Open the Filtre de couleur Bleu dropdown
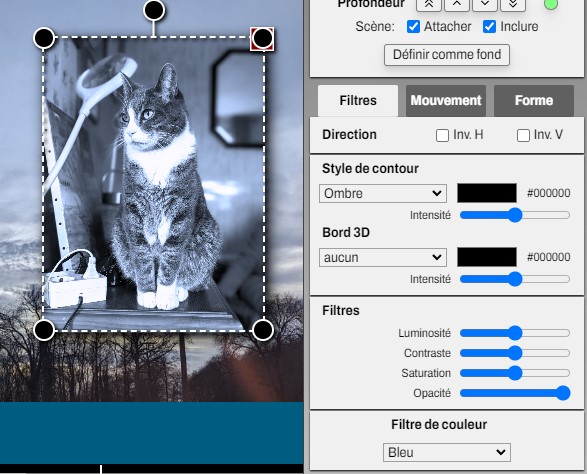Screen dimensions: 587x474 [x=447, y=452]
